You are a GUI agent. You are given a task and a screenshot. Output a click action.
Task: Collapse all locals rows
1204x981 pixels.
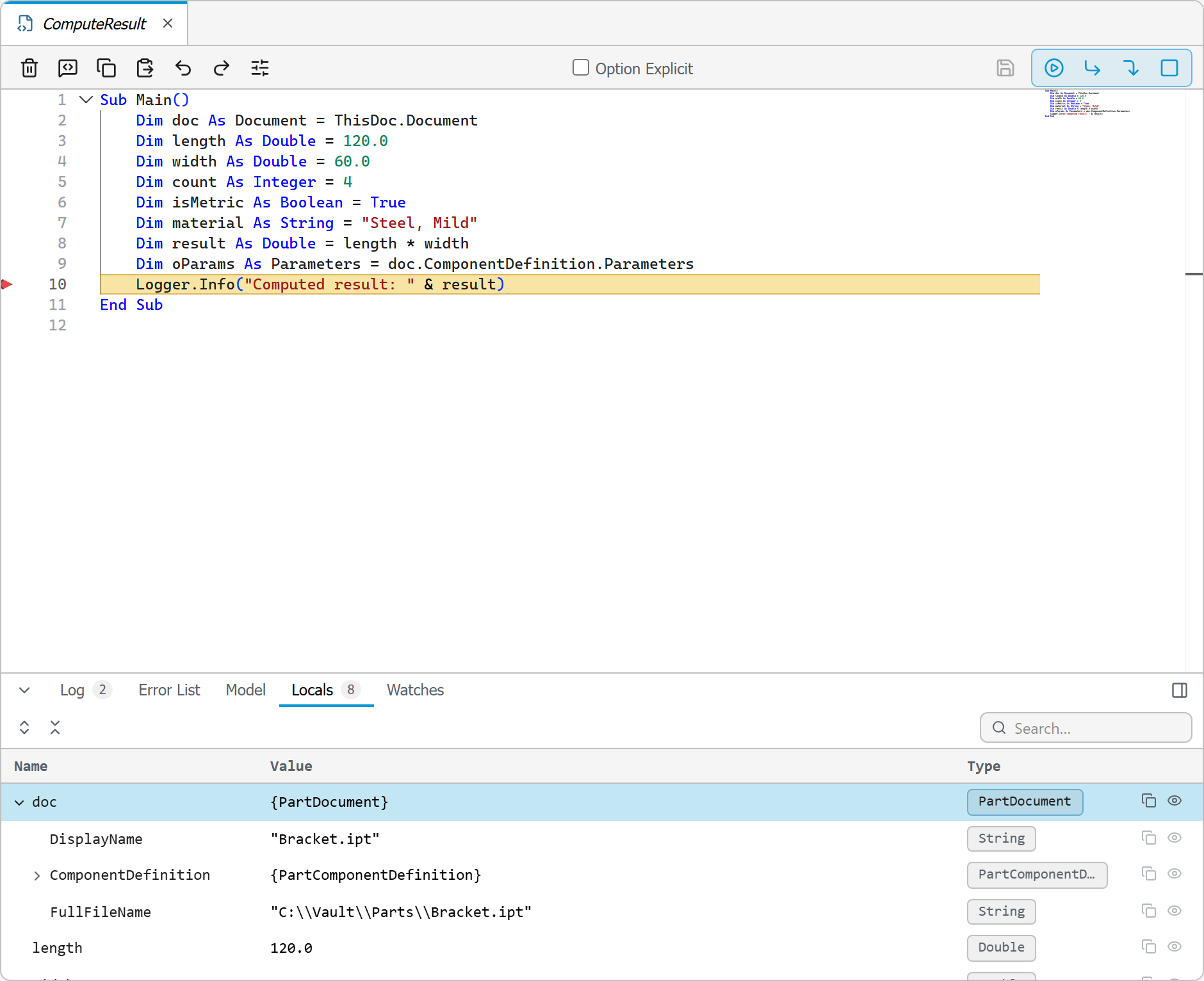(55, 727)
